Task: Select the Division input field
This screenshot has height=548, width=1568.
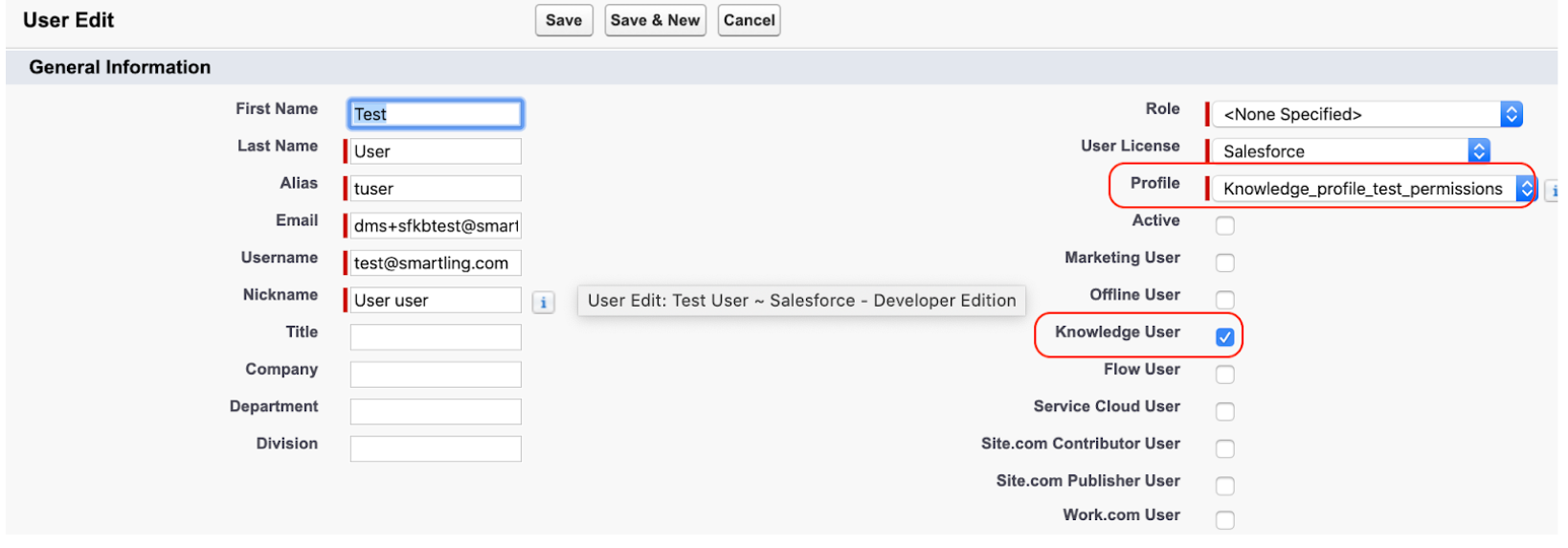Action: point(436,449)
